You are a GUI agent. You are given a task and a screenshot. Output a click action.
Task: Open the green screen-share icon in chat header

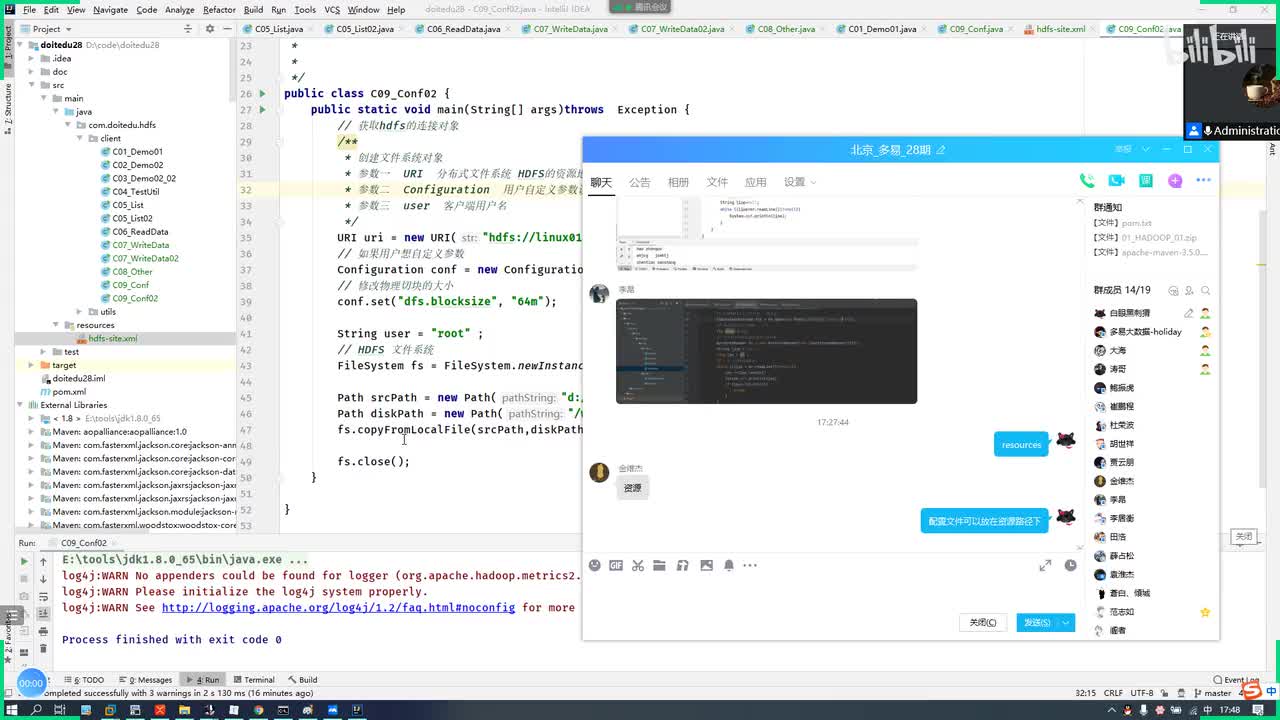[x=1146, y=181]
